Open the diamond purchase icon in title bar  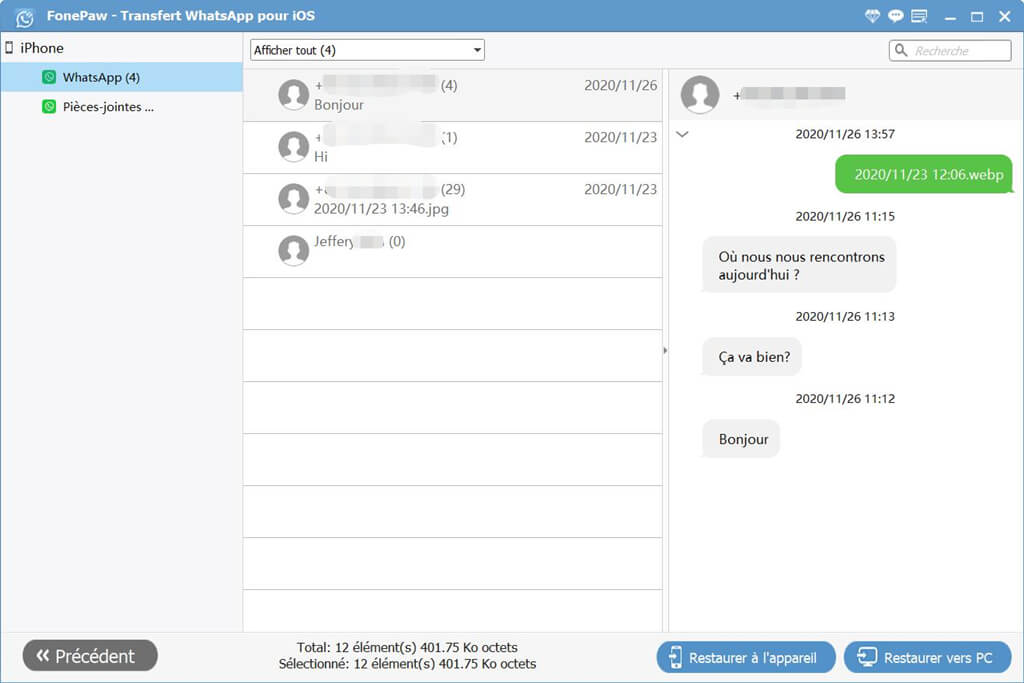[x=872, y=16]
